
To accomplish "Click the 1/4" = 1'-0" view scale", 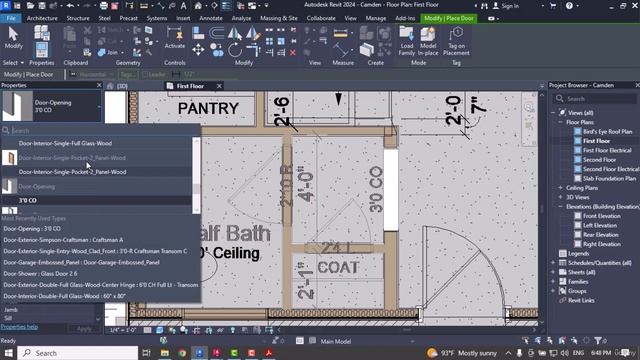I will (123, 330).
